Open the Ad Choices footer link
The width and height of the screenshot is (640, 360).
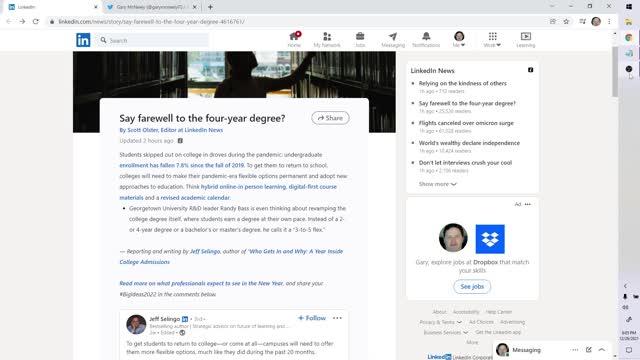click(481, 322)
